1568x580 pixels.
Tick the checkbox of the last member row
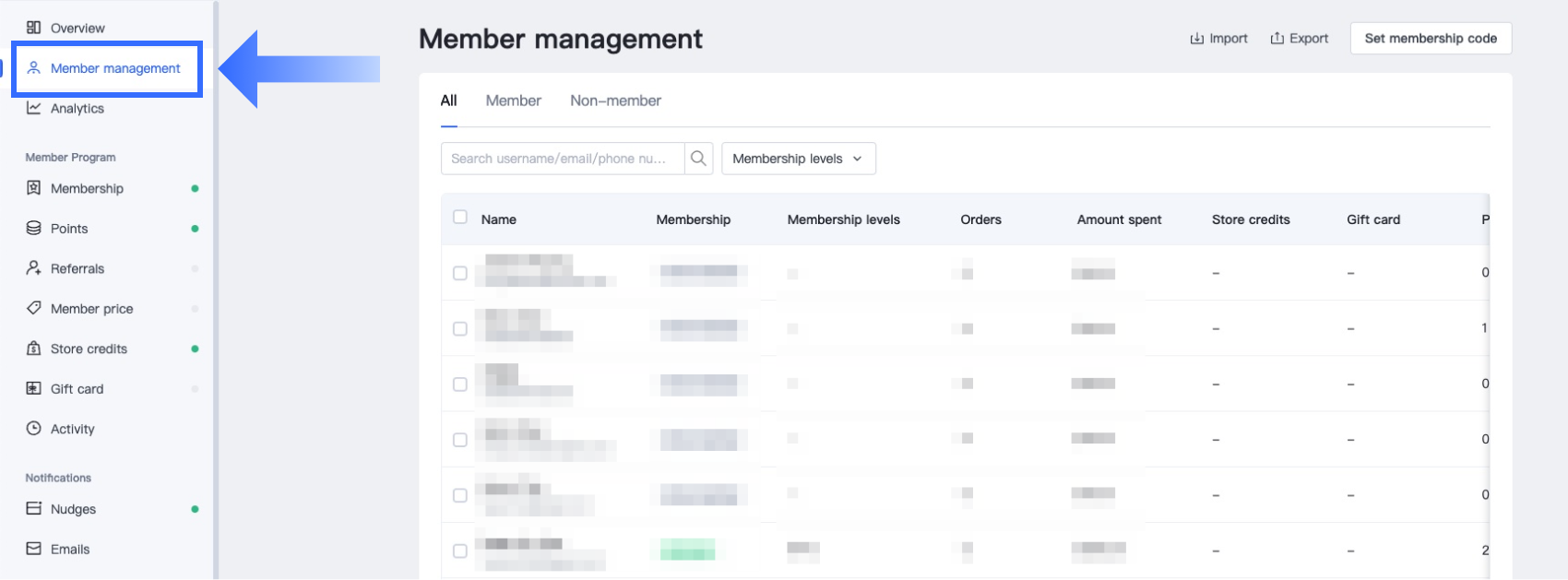pyautogui.click(x=460, y=550)
